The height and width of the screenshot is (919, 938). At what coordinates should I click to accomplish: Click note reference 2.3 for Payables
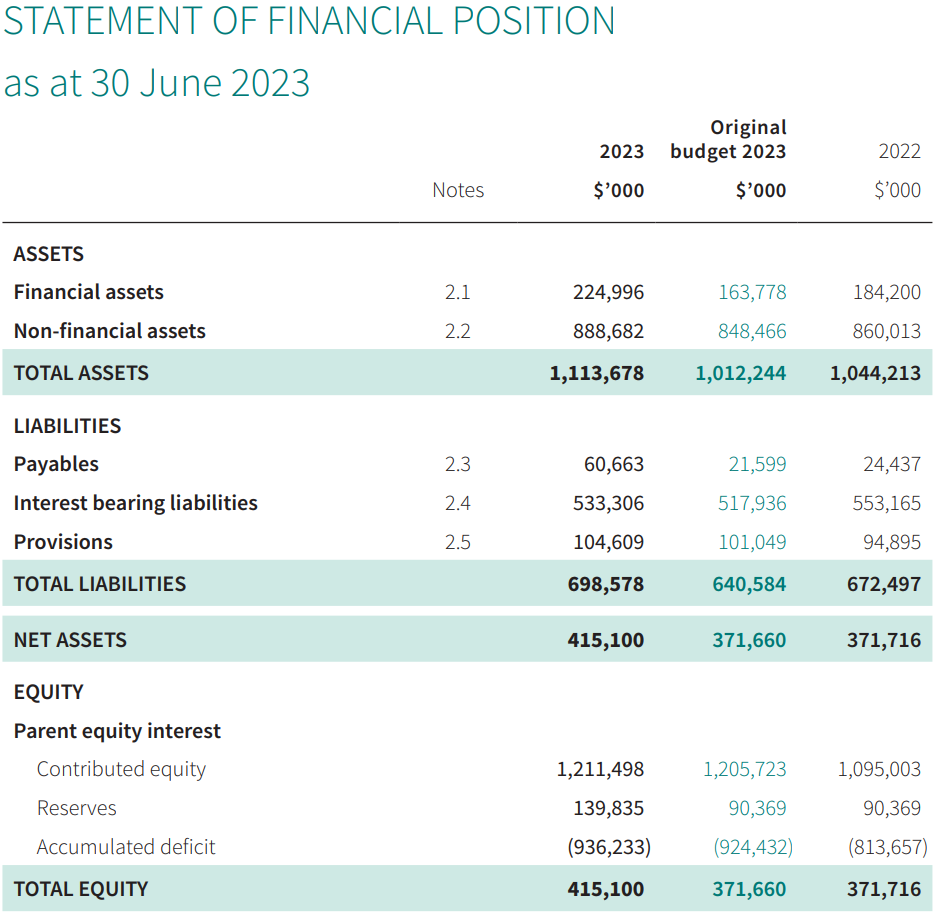[x=458, y=464]
